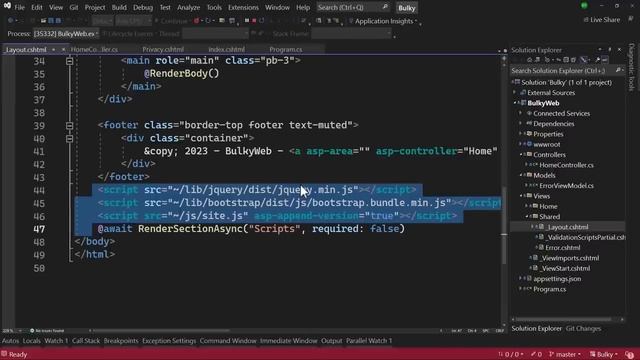Expand the Dependencies node

click(521, 124)
